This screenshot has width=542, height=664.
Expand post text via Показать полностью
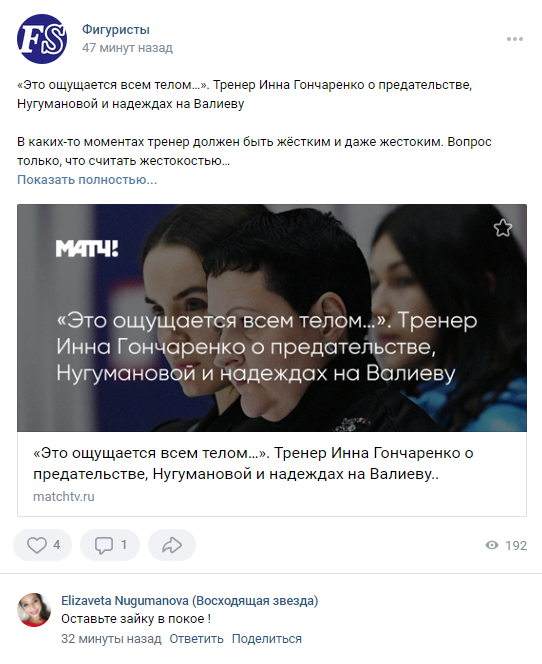tap(87, 180)
